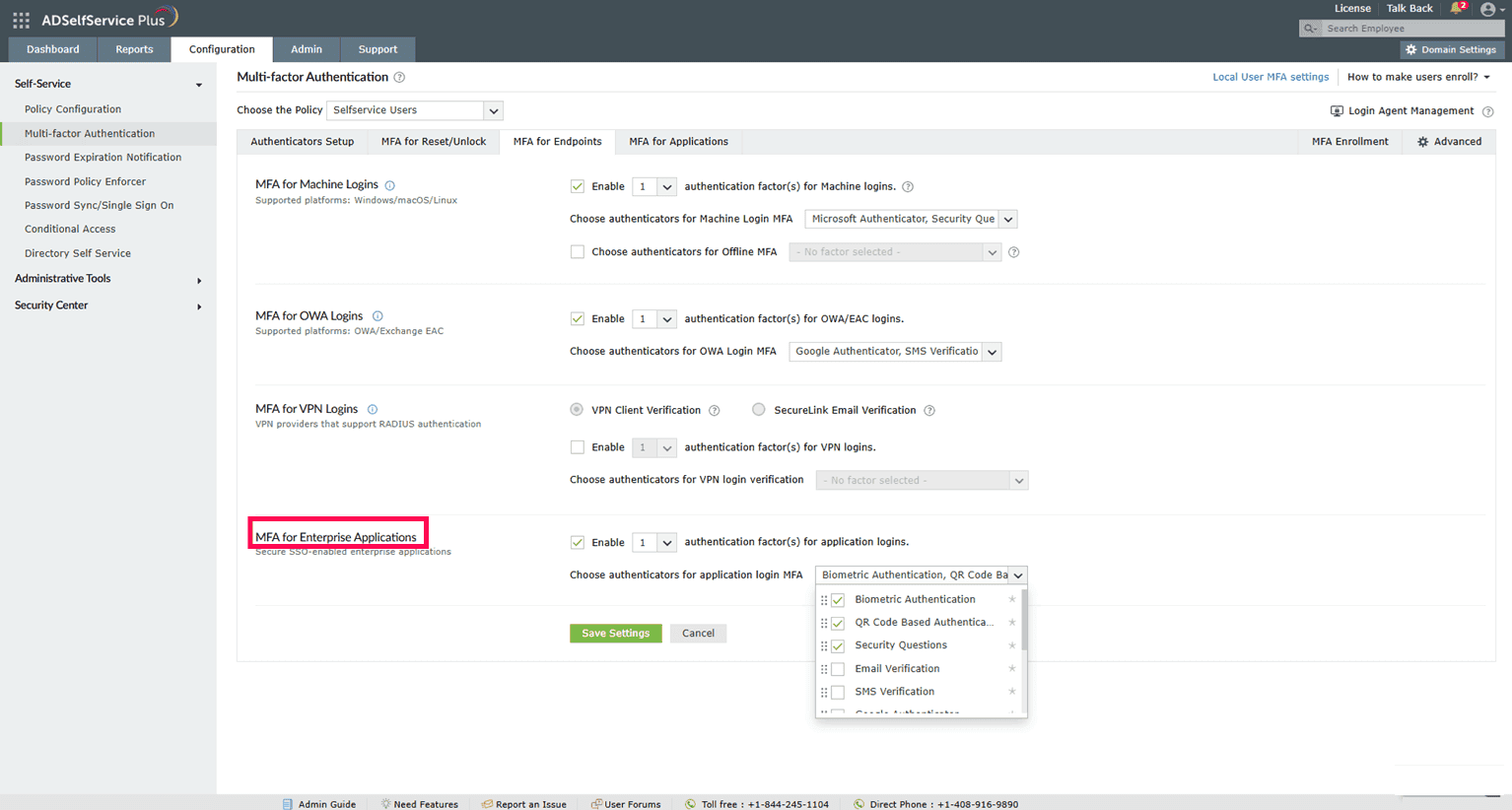Enable MFA for VPN logins checkbox
Screen dimensions: 1512x810
pyautogui.click(x=577, y=446)
